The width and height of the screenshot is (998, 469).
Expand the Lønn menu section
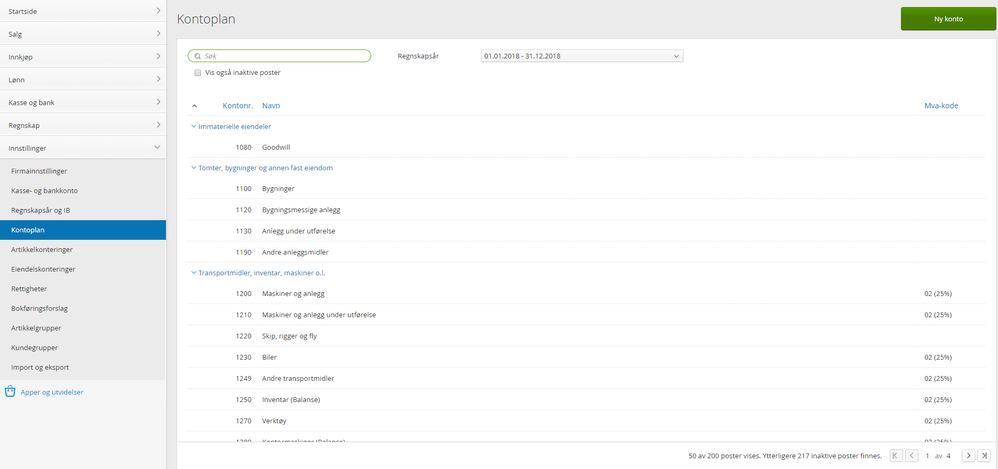(x=83, y=80)
